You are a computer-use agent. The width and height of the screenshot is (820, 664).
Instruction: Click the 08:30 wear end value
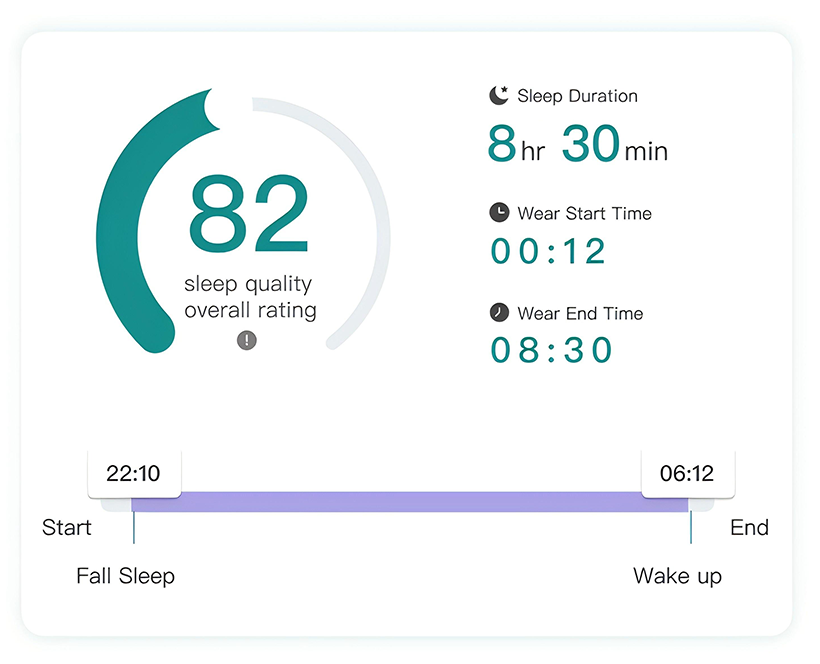(551, 350)
